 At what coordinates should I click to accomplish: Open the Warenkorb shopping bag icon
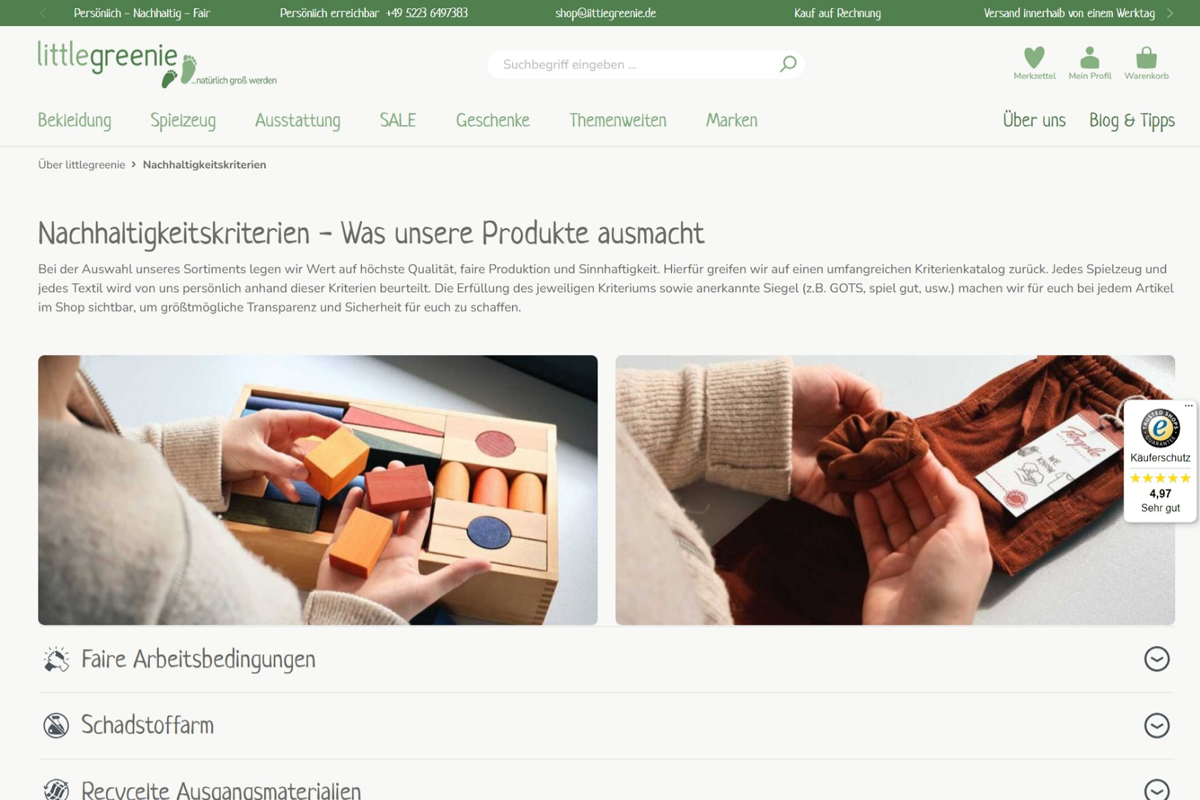click(x=1146, y=58)
